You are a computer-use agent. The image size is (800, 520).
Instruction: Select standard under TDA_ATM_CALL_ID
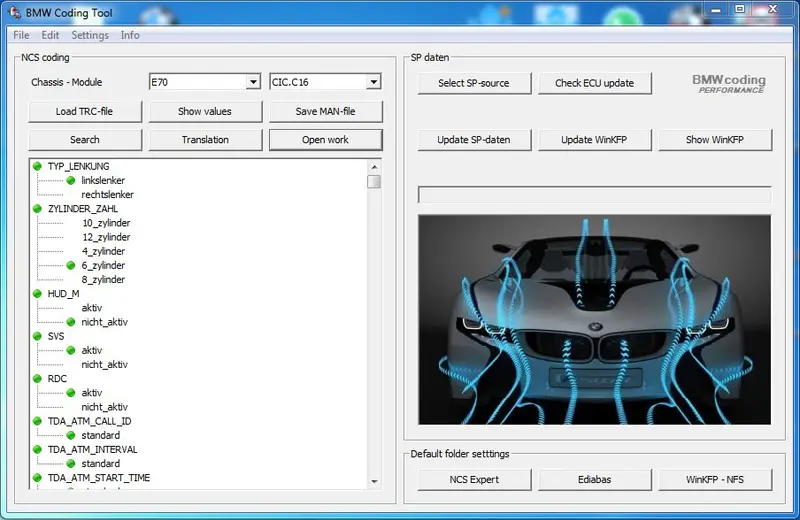pos(101,435)
